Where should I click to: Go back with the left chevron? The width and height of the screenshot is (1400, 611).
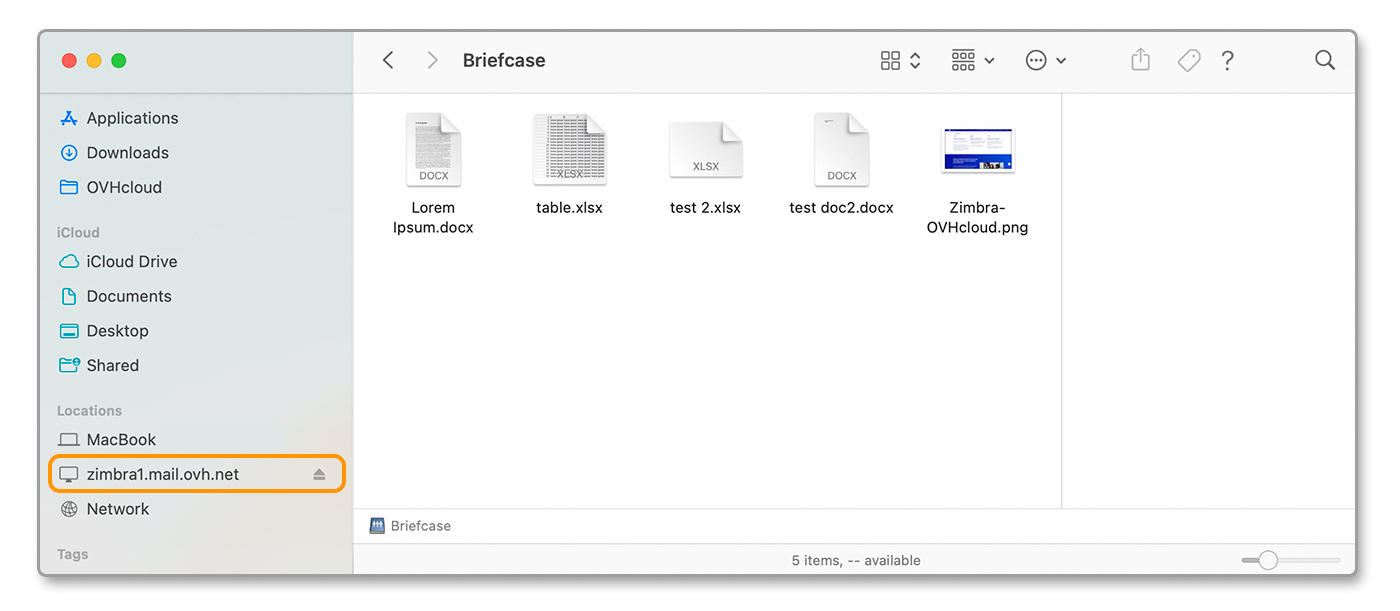point(388,61)
